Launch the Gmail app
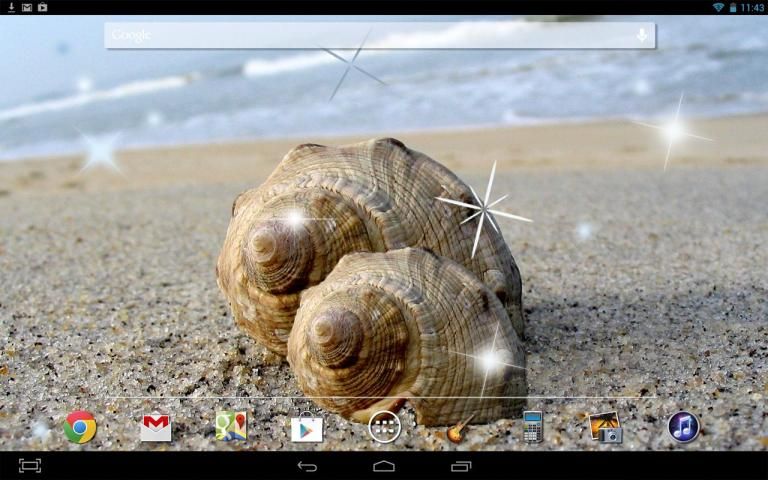 point(156,427)
